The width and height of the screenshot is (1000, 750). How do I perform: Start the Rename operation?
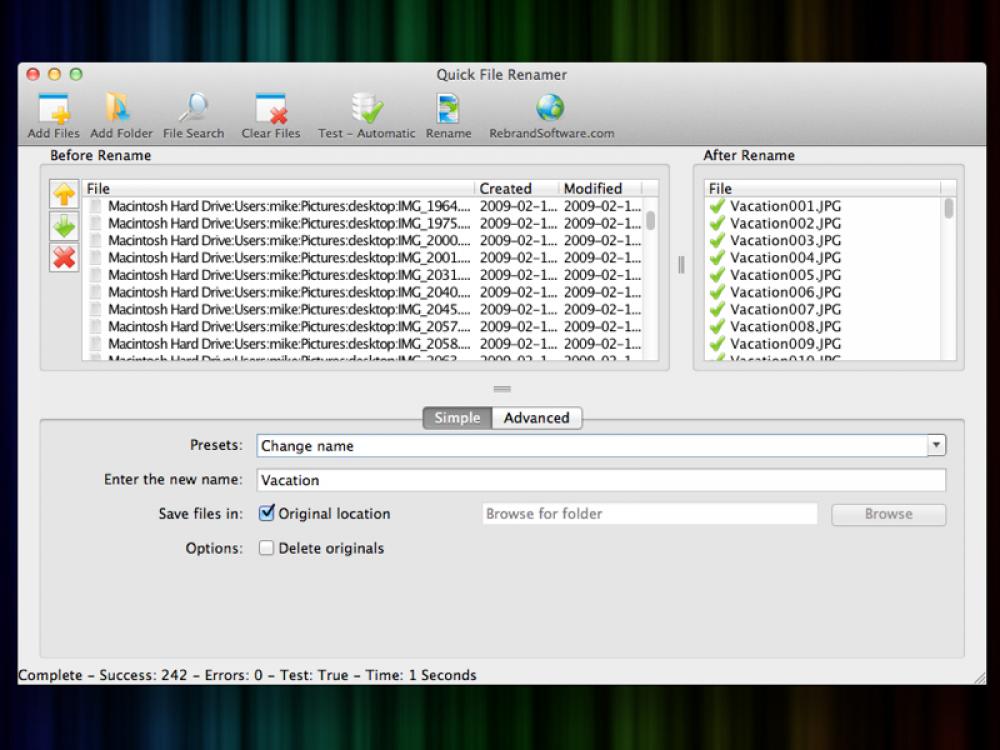click(x=448, y=110)
